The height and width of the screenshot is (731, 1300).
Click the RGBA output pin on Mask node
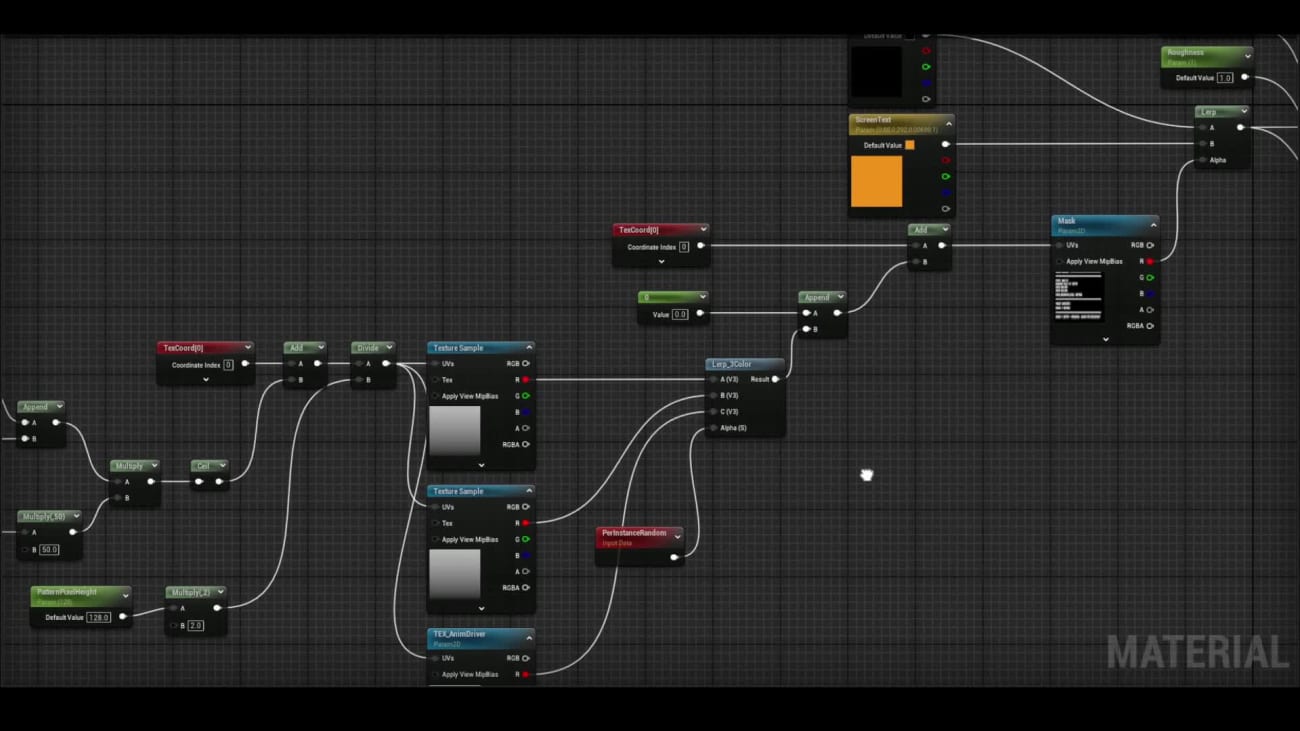pyautogui.click(x=1149, y=326)
